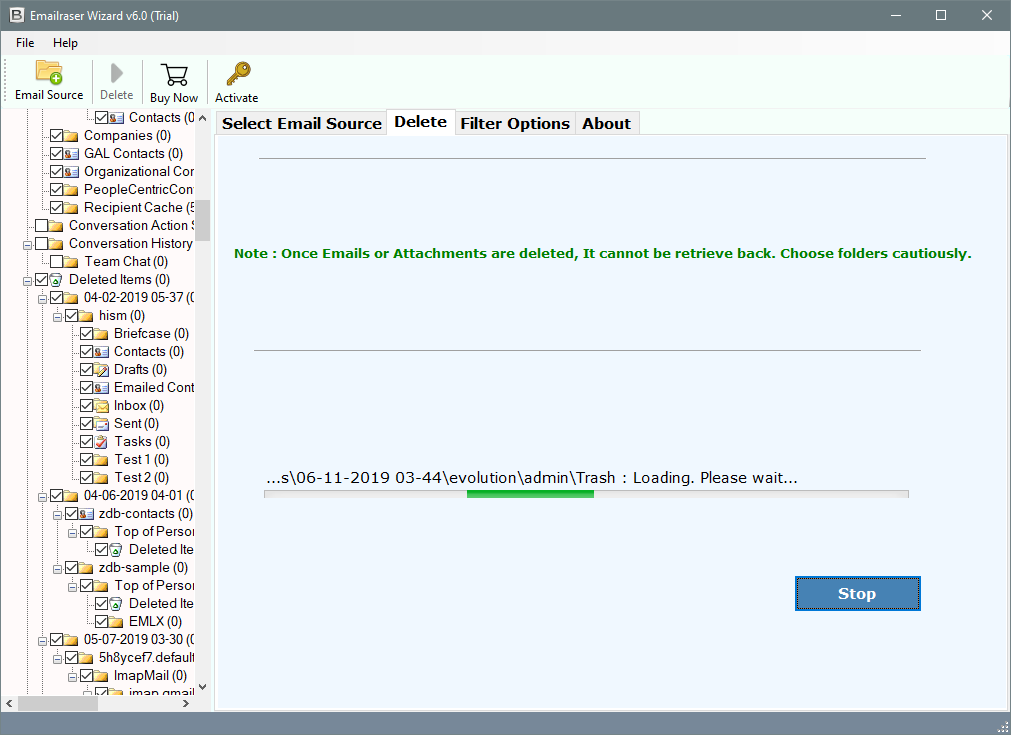Image resolution: width=1011 pixels, height=735 pixels.
Task: Uncheck the Deleted Items checkbox
Action: (41, 280)
